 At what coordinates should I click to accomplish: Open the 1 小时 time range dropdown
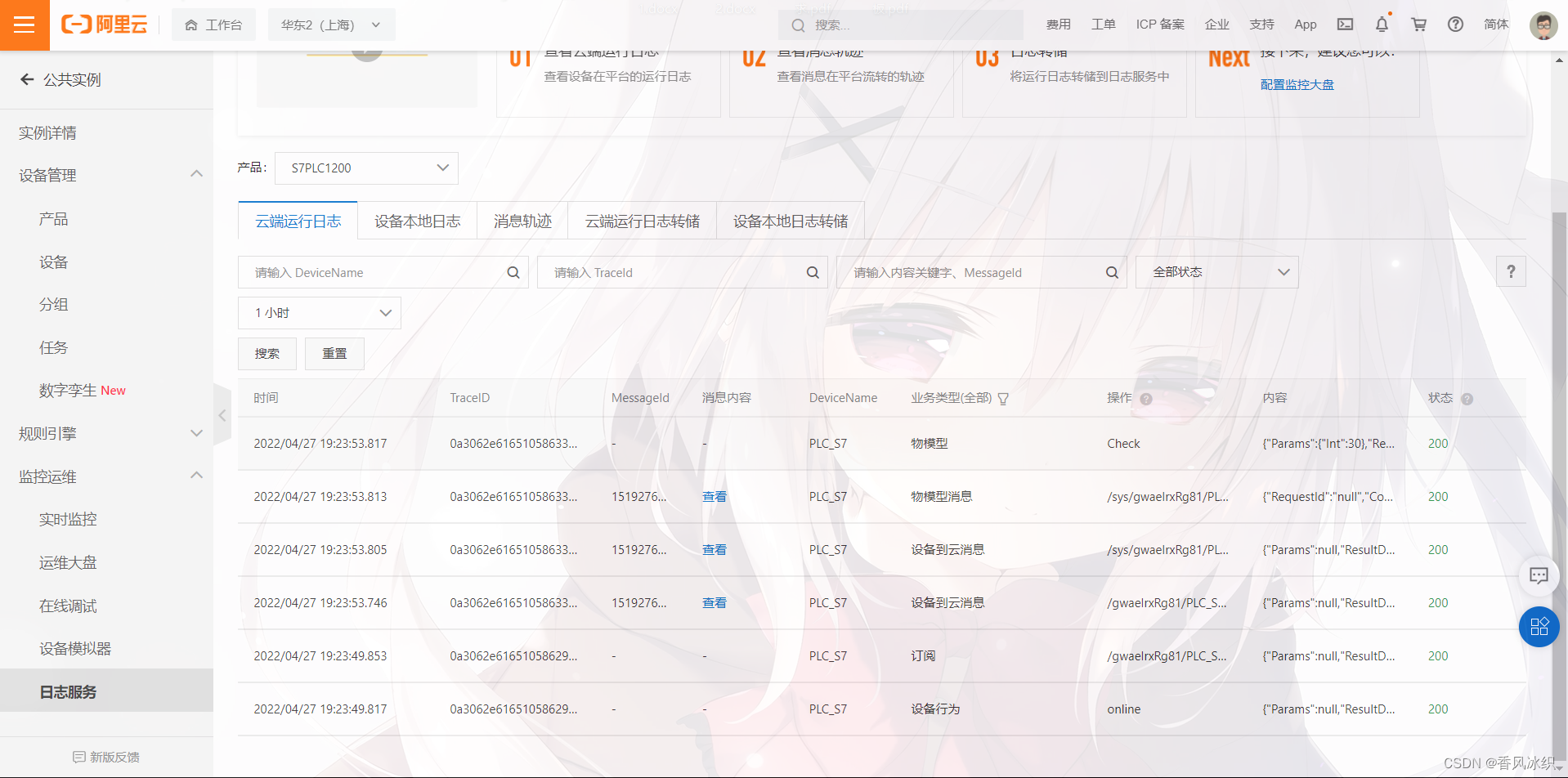[x=320, y=313]
